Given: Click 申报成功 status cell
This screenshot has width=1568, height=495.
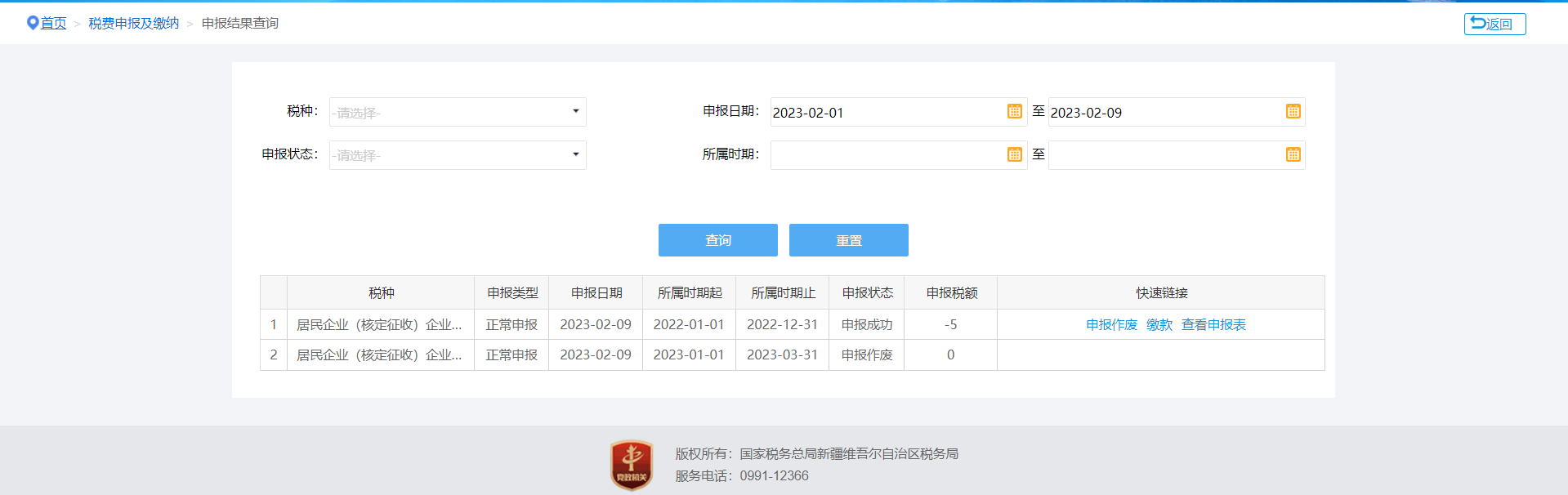Looking at the screenshot, I should click(867, 325).
